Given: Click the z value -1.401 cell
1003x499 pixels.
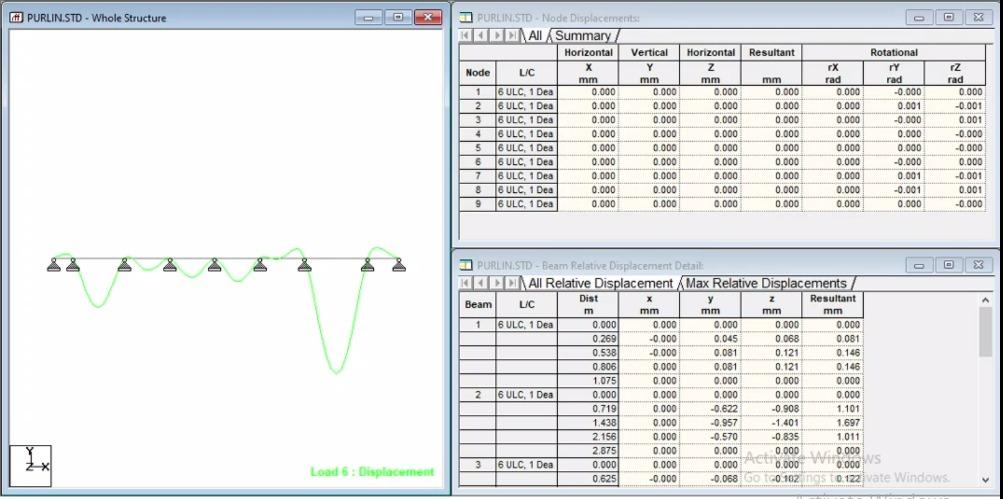Looking at the screenshot, I should [771, 423].
